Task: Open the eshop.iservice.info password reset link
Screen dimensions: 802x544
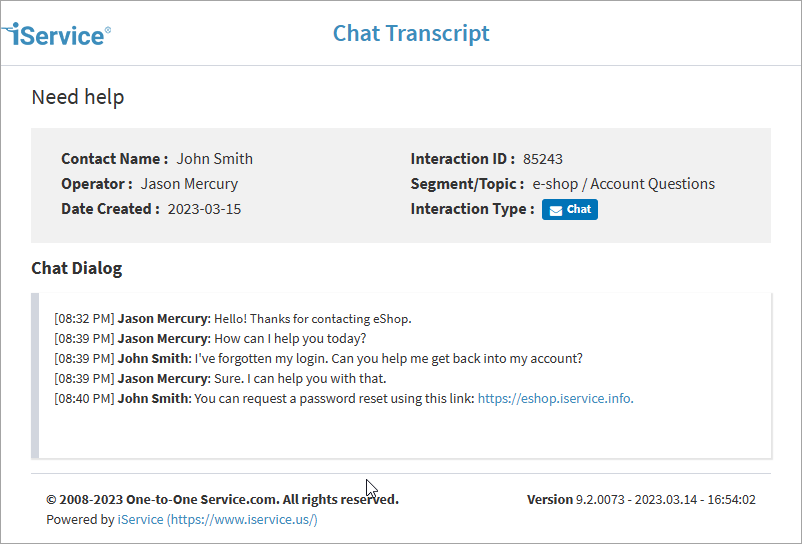Action: pos(555,398)
